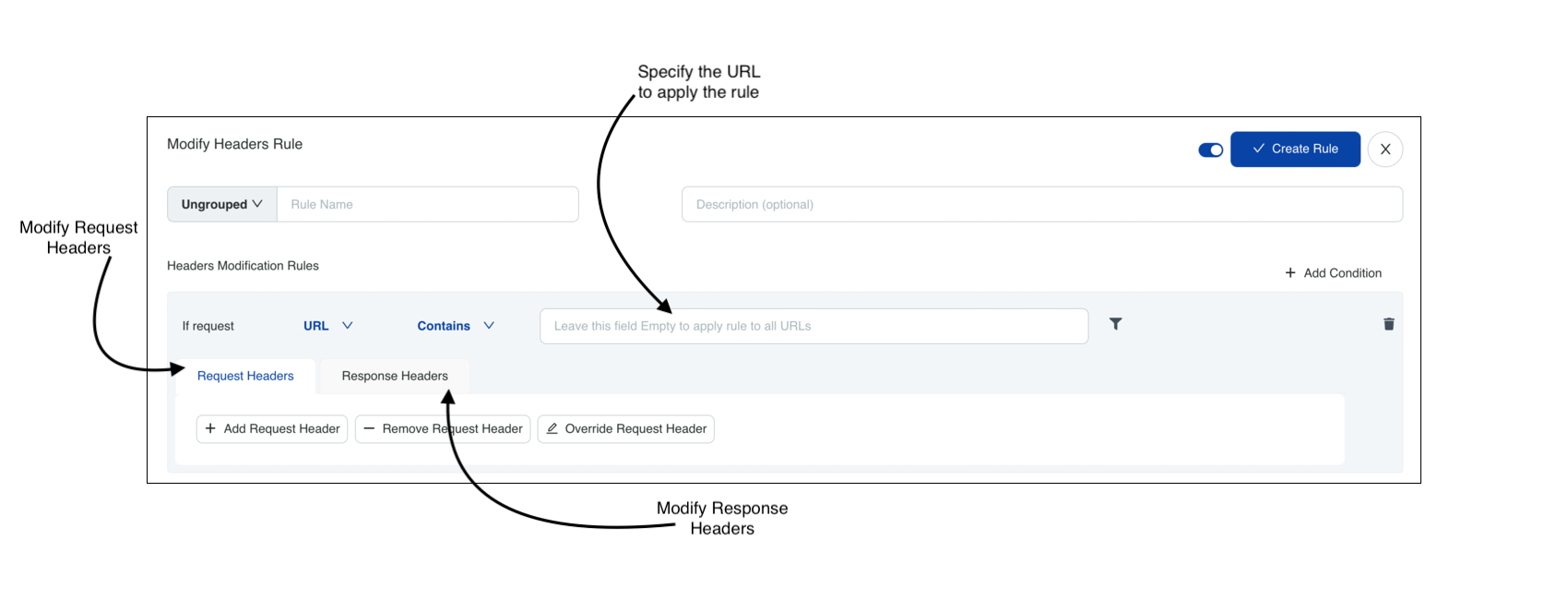1568x600 pixels.
Task: Click the X close icon
Action: coord(1384,150)
